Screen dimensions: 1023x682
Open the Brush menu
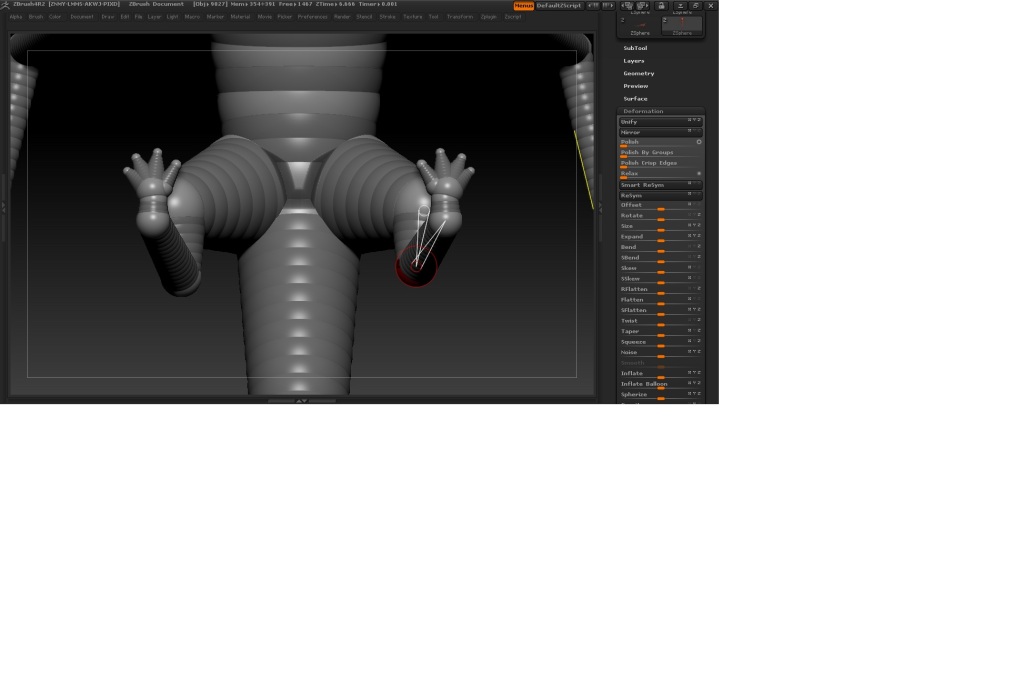[x=35, y=17]
